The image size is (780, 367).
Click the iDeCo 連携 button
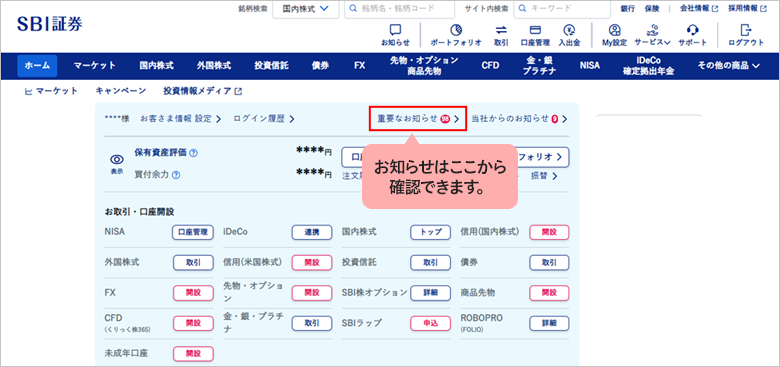click(x=312, y=232)
